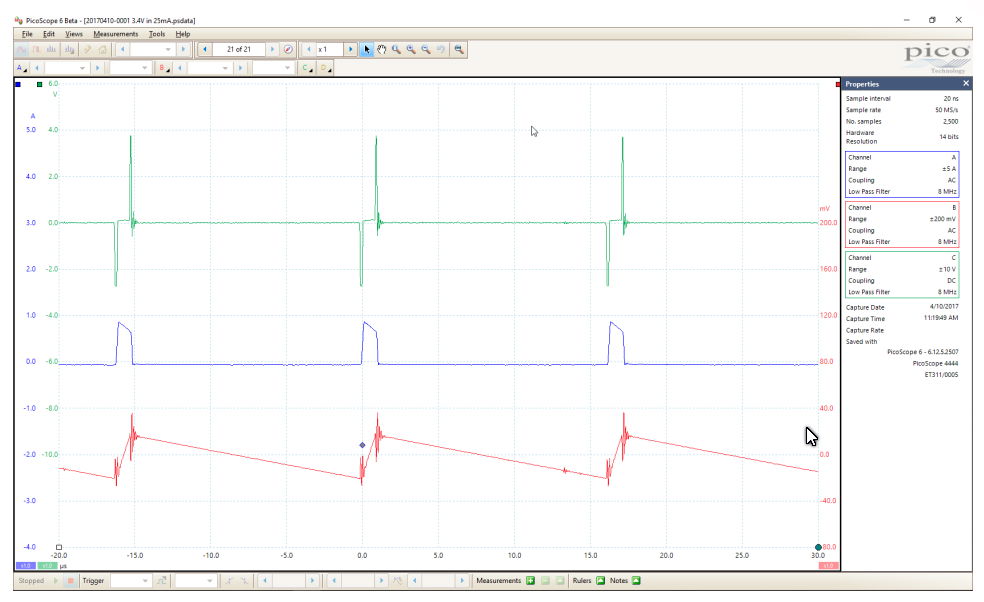
Task: Open the Measurements menu
Action: (115, 34)
